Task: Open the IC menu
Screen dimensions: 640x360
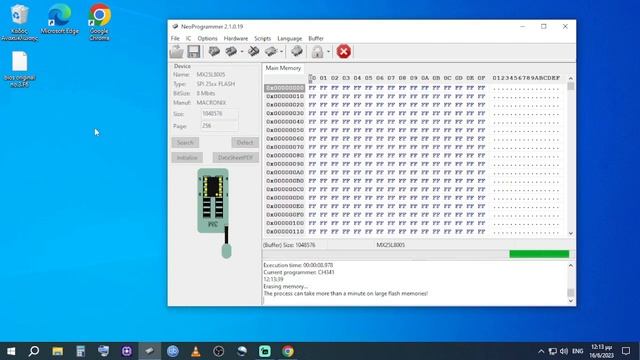Action: click(188, 38)
